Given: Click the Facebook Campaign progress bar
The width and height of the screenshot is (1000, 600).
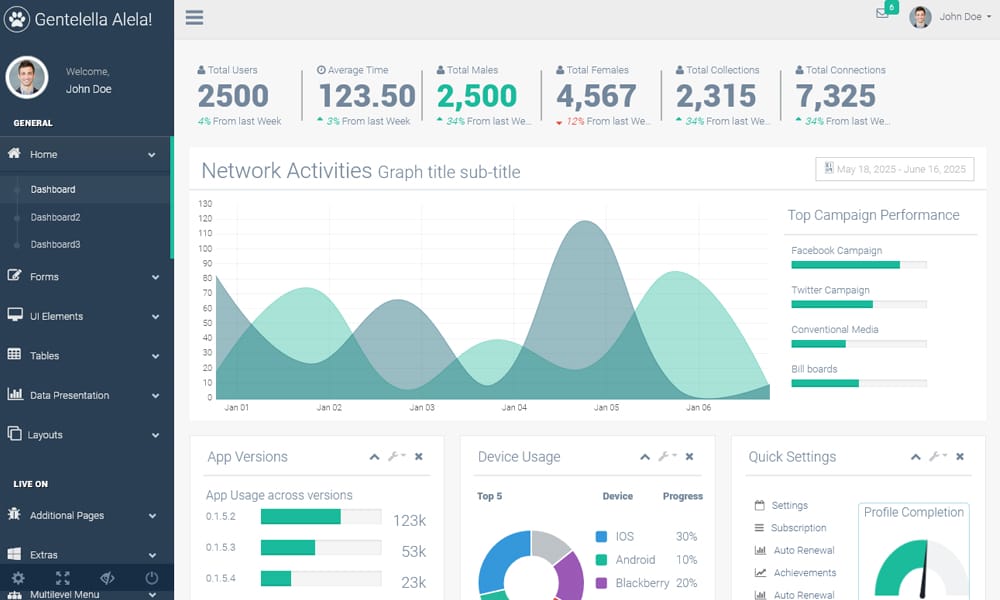Looking at the screenshot, I should (858, 265).
